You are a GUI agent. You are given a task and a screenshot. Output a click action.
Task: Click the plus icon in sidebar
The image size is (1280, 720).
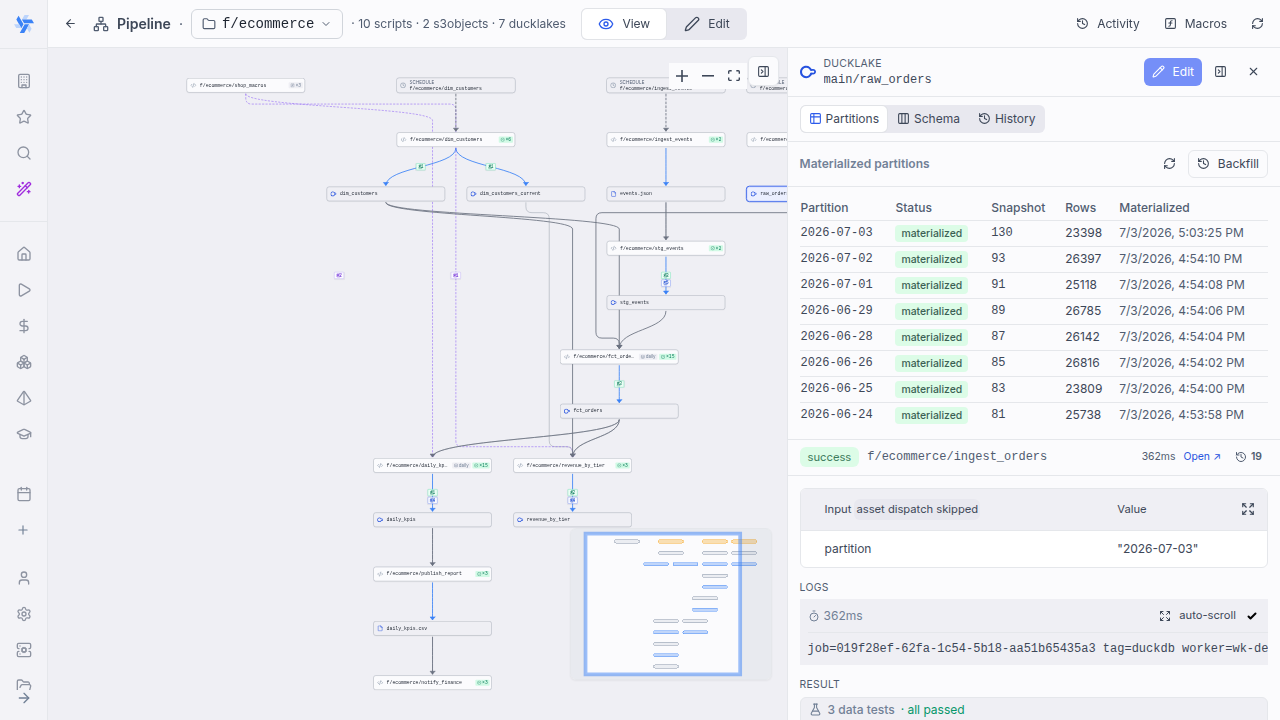pos(24,530)
